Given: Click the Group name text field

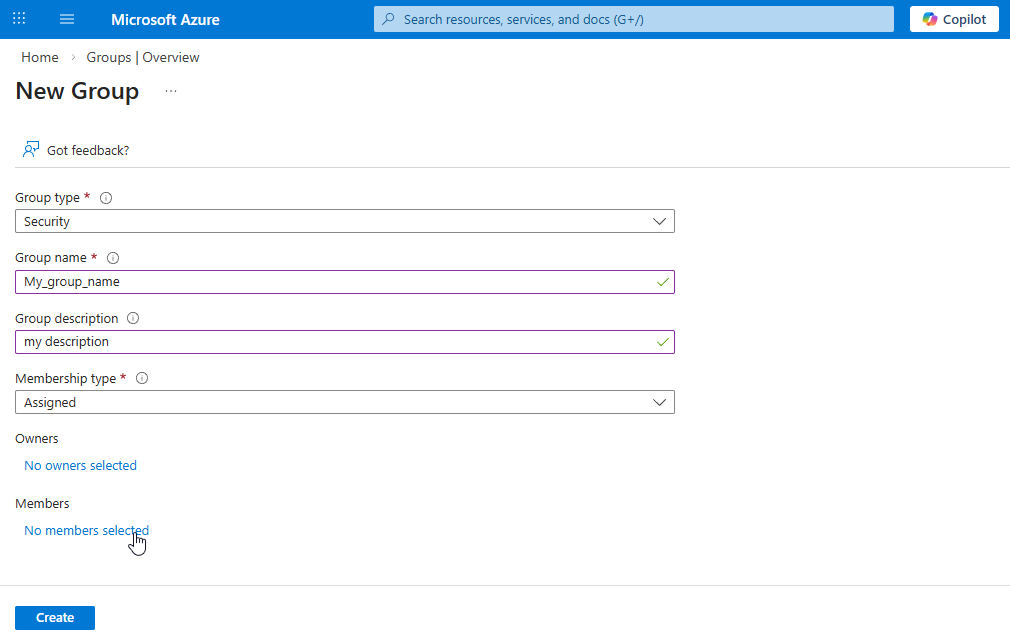Looking at the screenshot, I should pos(335,282).
